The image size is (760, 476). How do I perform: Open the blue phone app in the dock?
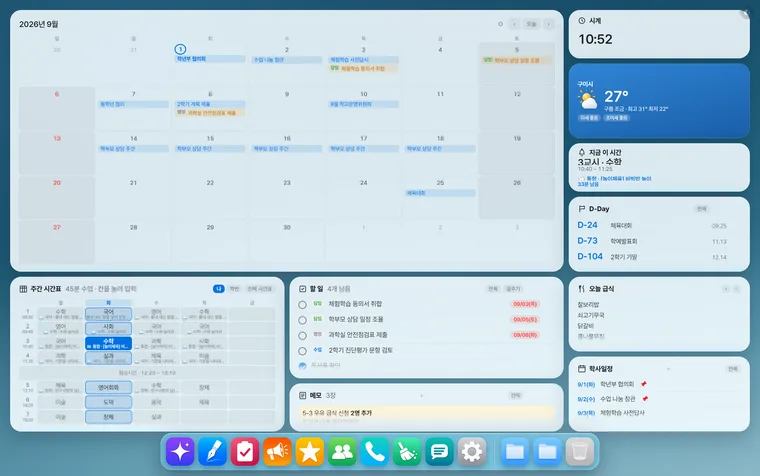375,452
